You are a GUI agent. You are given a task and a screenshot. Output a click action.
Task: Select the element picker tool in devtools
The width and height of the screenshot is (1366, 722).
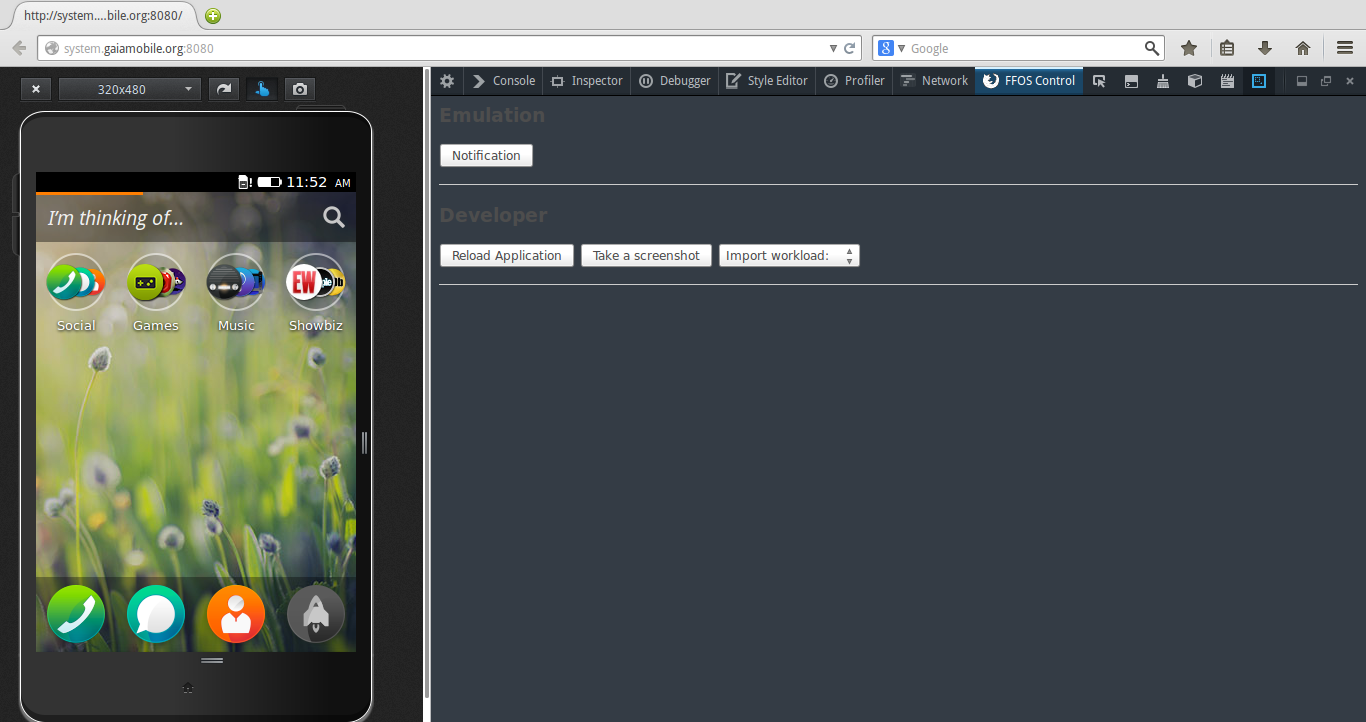[x=1099, y=81]
